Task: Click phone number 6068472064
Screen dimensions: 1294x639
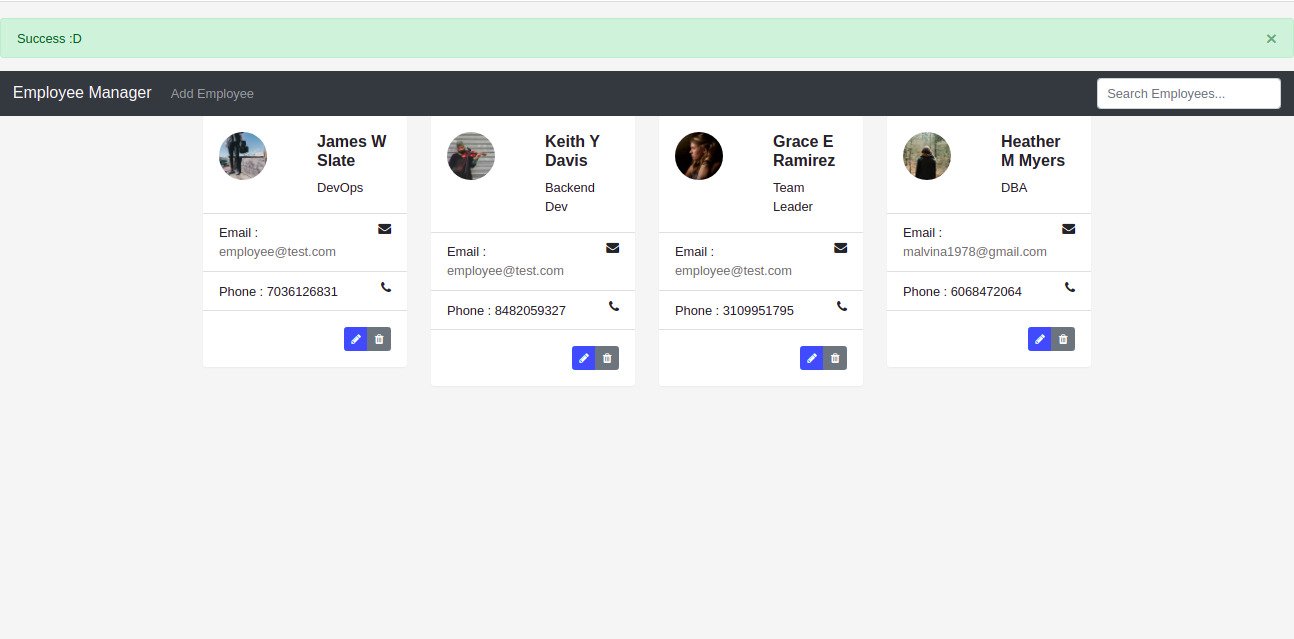Action: [x=986, y=292]
